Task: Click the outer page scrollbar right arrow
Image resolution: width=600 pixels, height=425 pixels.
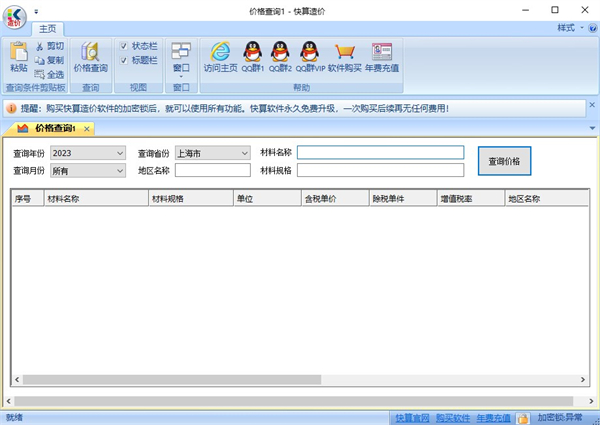Action: 591,401
